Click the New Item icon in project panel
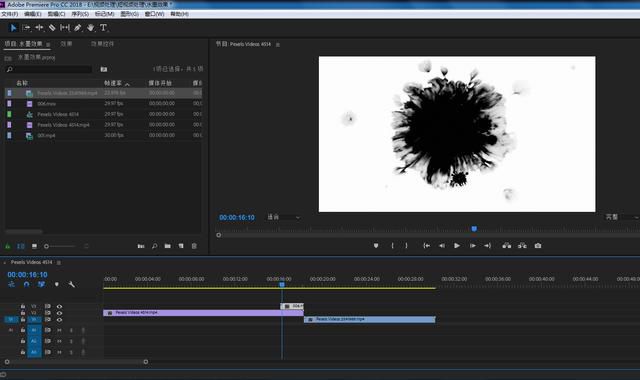Viewport: 640px width, 380px height. coord(181,246)
